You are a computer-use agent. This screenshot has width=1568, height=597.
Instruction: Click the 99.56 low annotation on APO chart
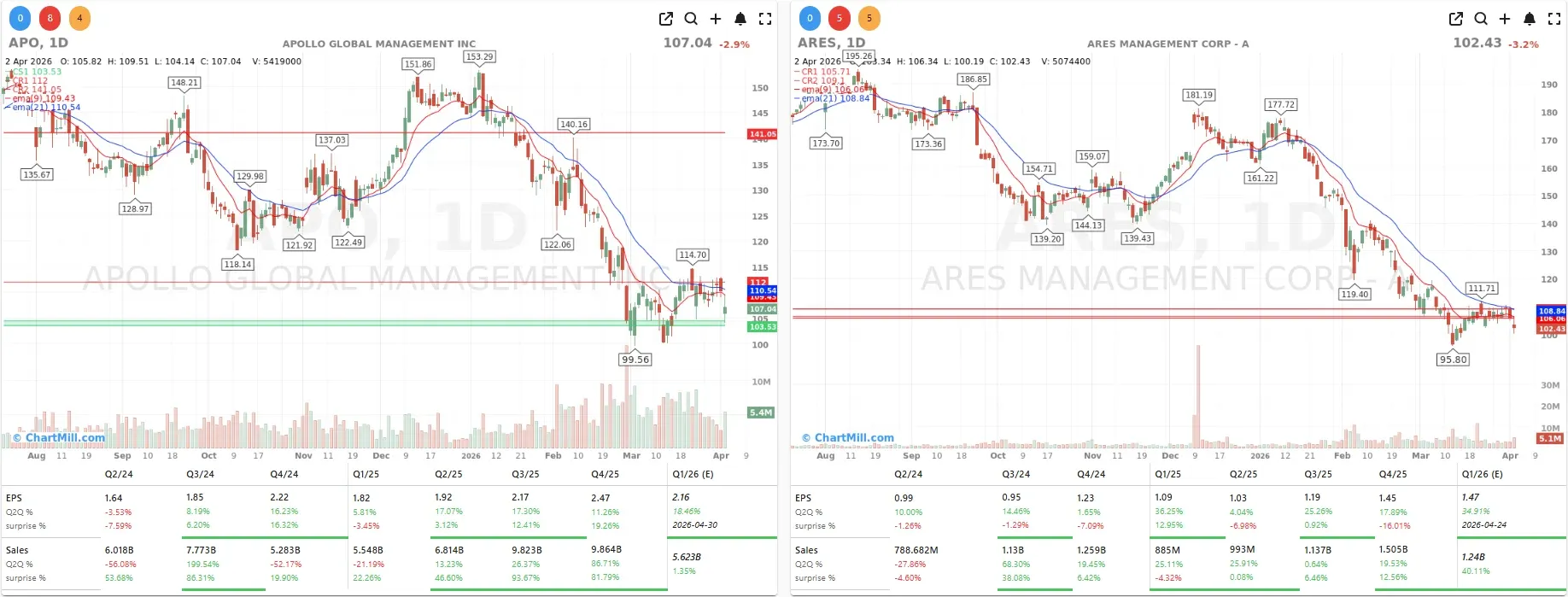(x=635, y=360)
